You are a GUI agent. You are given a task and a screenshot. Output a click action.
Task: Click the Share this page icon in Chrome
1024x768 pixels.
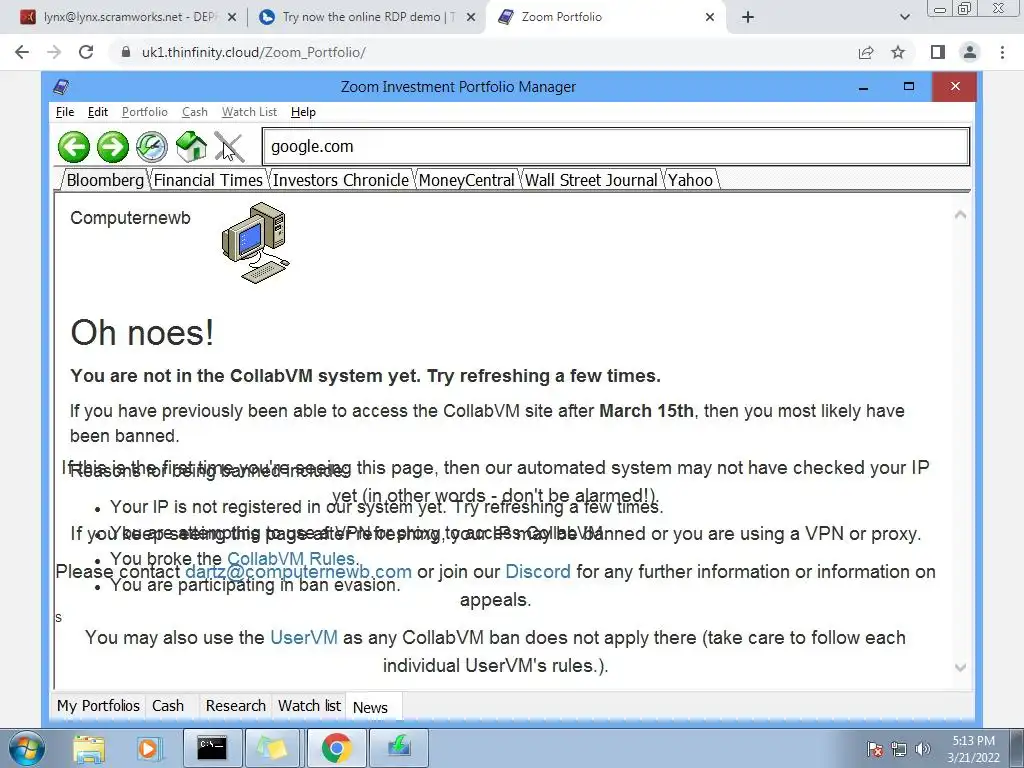[x=866, y=52]
